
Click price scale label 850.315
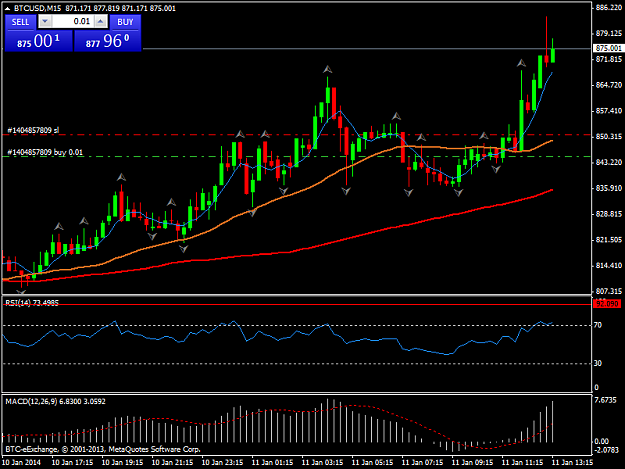(x=609, y=137)
